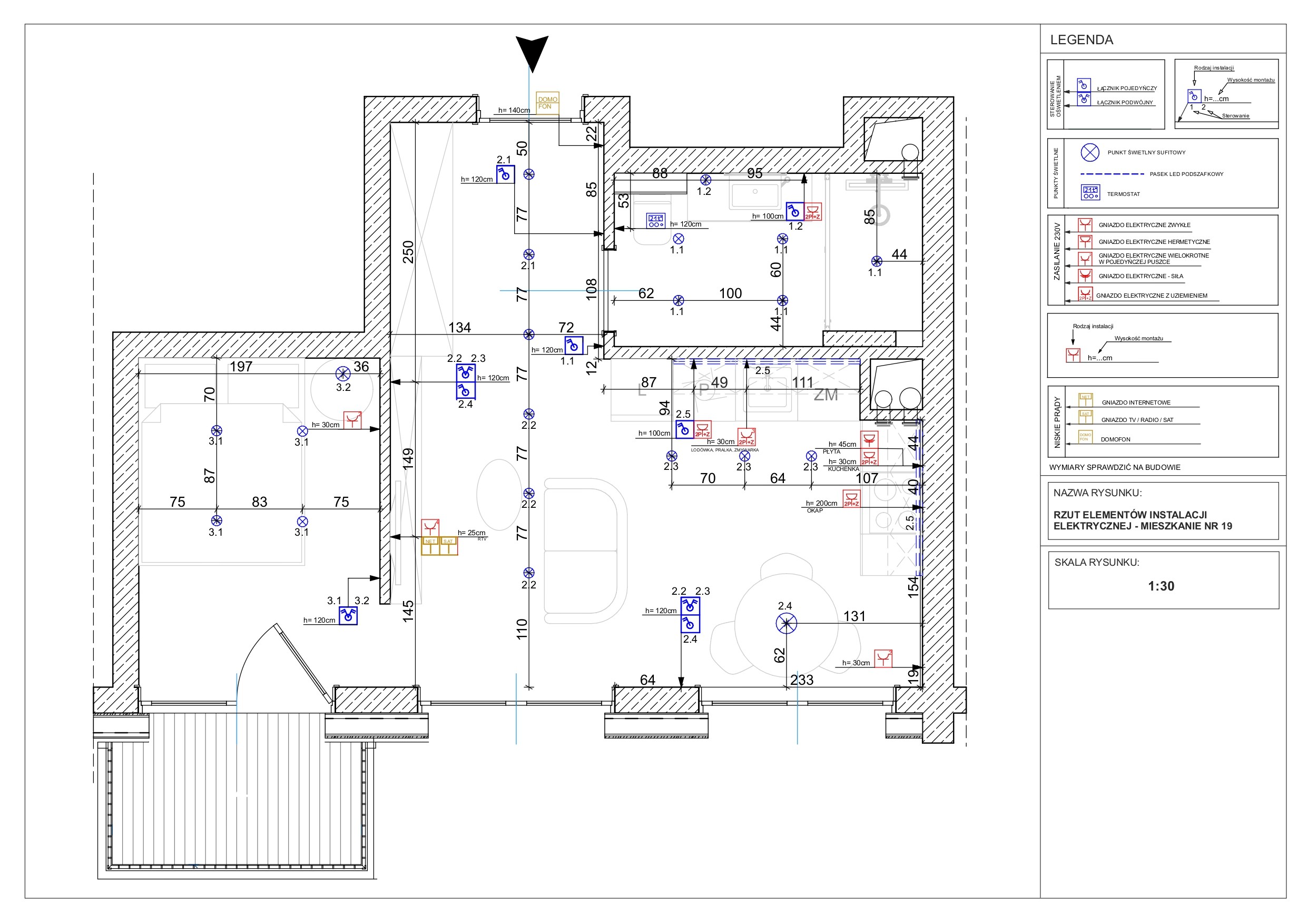The width and height of the screenshot is (1307, 924).
Task: Click the h= 140cm label near the entrance
Action: (514, 111)
